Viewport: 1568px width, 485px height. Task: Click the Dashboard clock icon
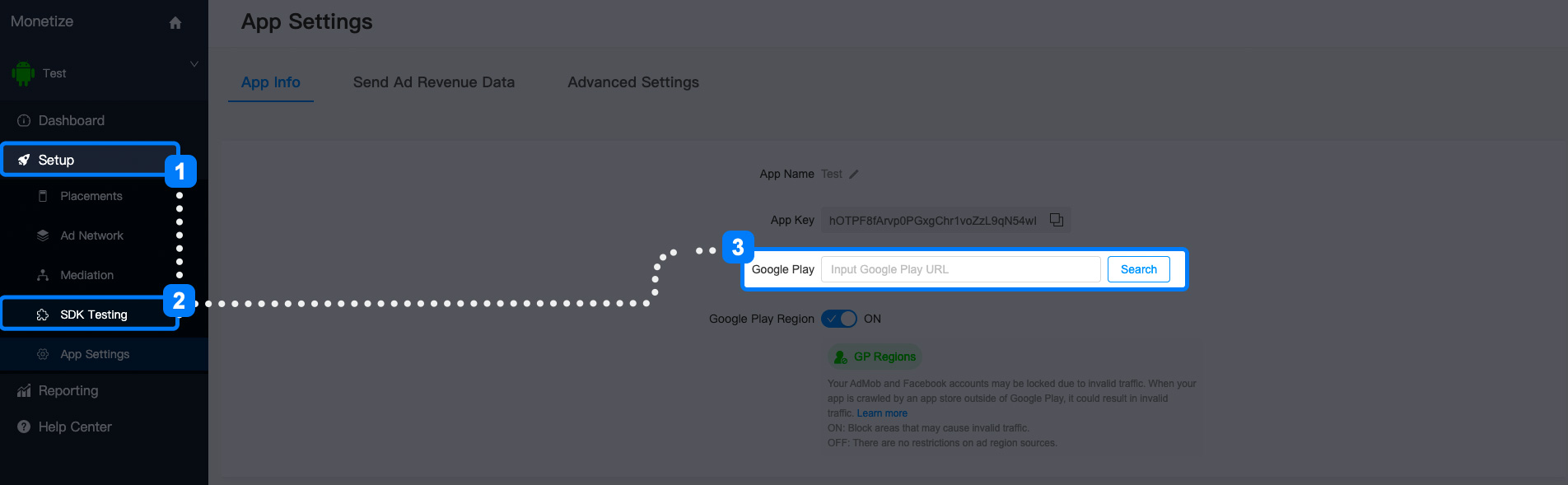[x=24, y=120]
